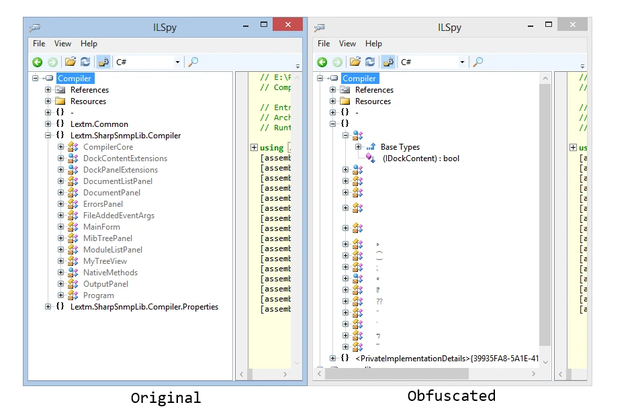Expand Lextm.SharpSnmpLib.Compiler.Properties namespace

click(x=48, y=306)
